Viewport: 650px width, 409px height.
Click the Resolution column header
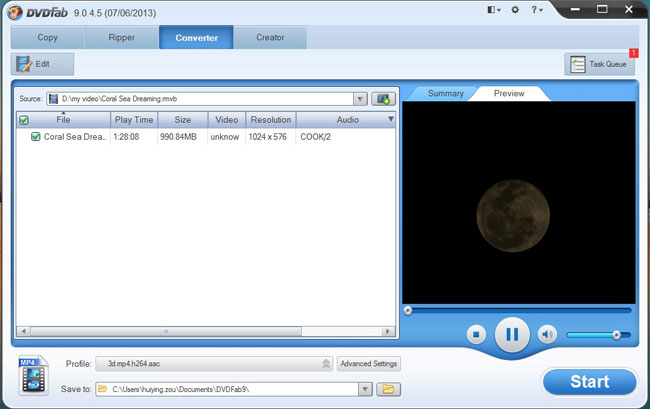coord(271,120)
